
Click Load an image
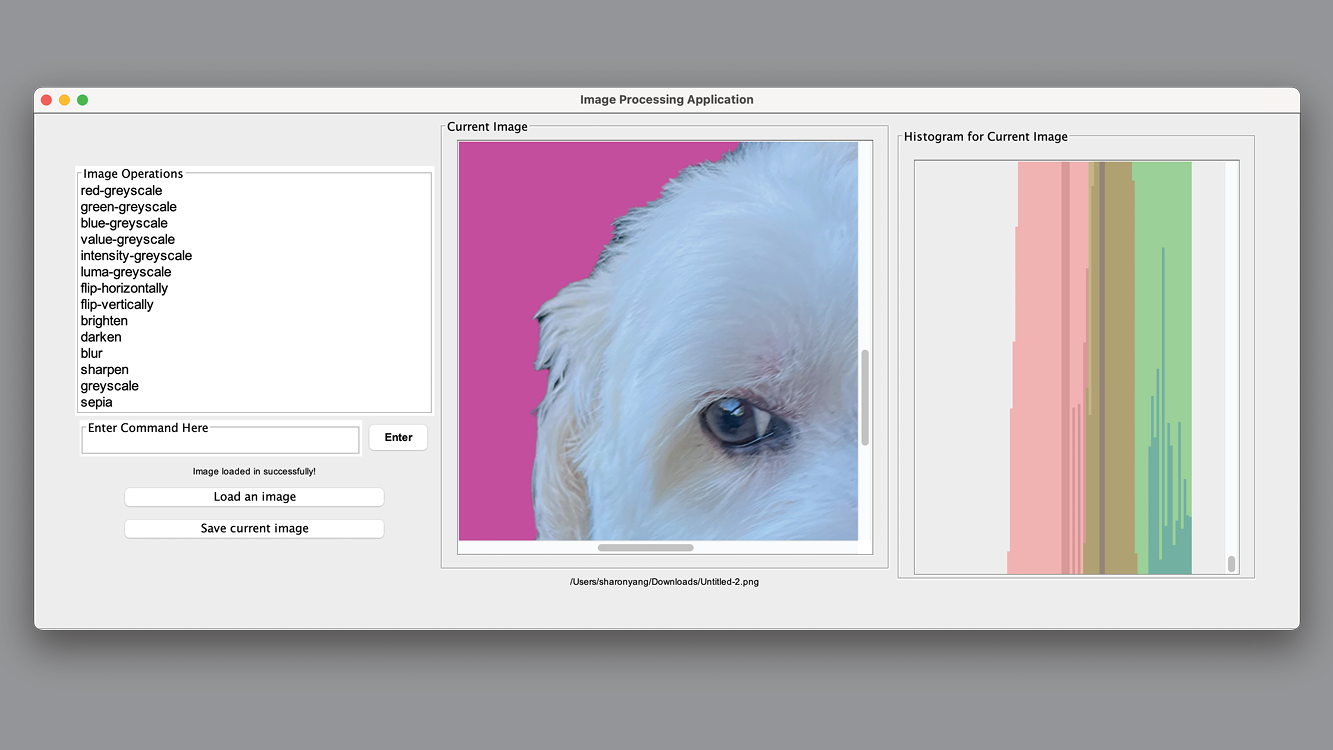coord(254,496)
